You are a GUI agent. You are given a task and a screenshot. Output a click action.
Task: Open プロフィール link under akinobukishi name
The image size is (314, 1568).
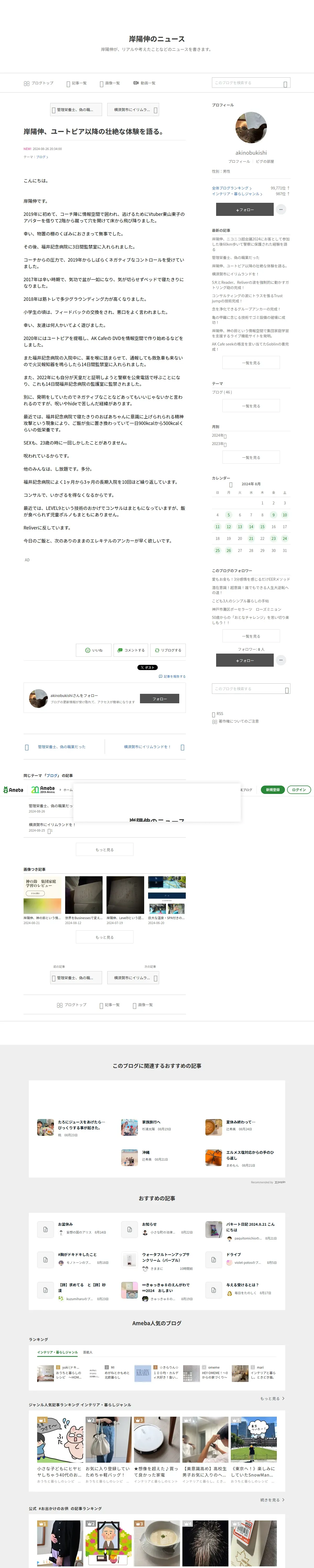[x=239, y=161]
